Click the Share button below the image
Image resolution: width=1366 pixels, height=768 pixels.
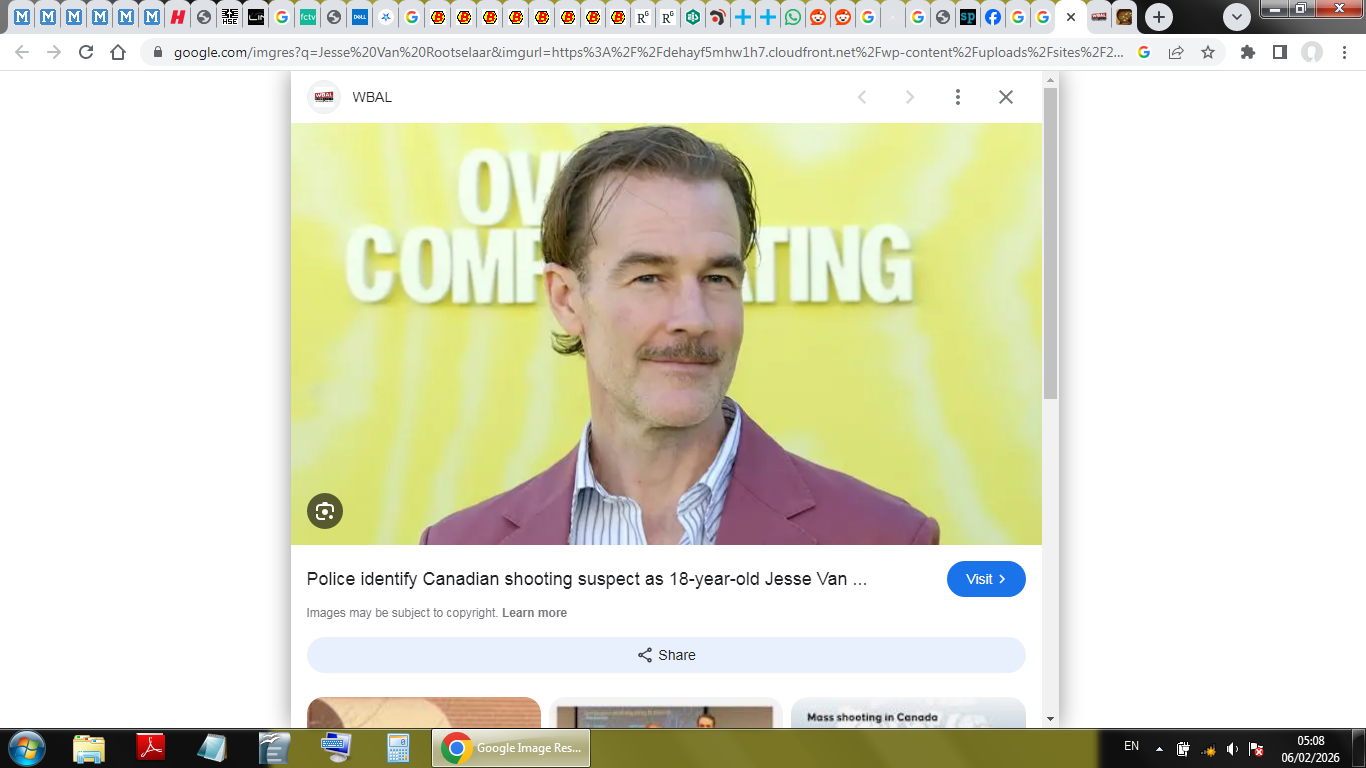click(x=666, y=655)
